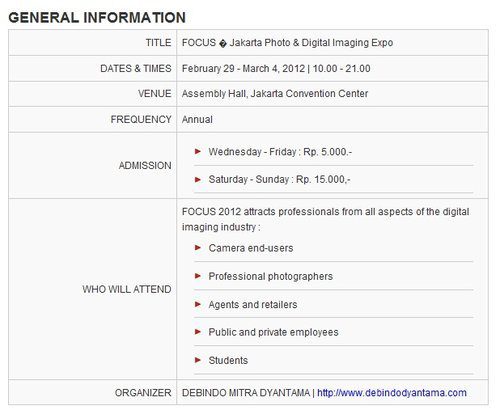Click red arrow bullet beside Agents and retailers
Image resolution: width=500 pixels, height=410 pixels.
(198, 304)
